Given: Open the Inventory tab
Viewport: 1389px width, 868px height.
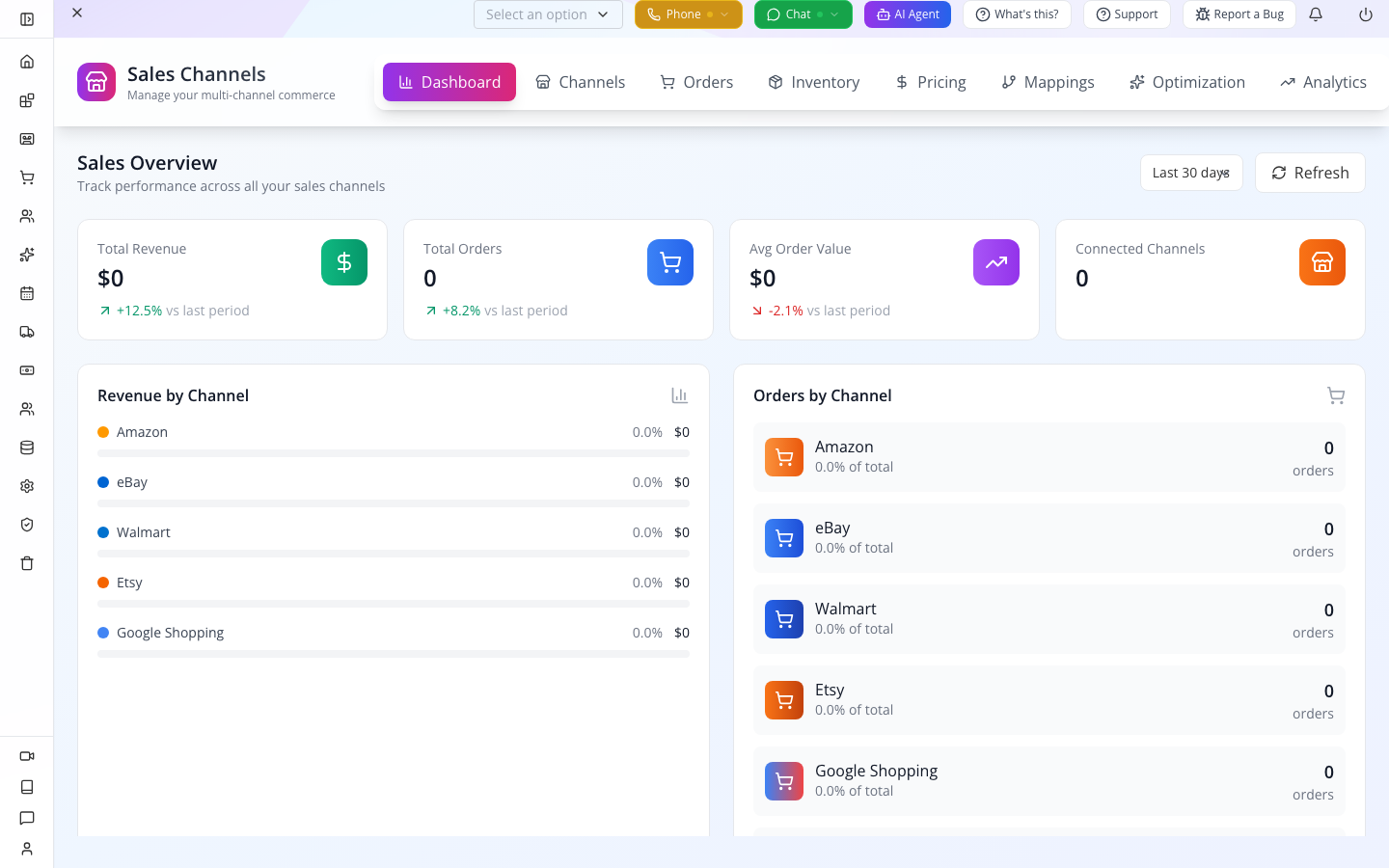Looking at the screenshot, I should [814, 82].
